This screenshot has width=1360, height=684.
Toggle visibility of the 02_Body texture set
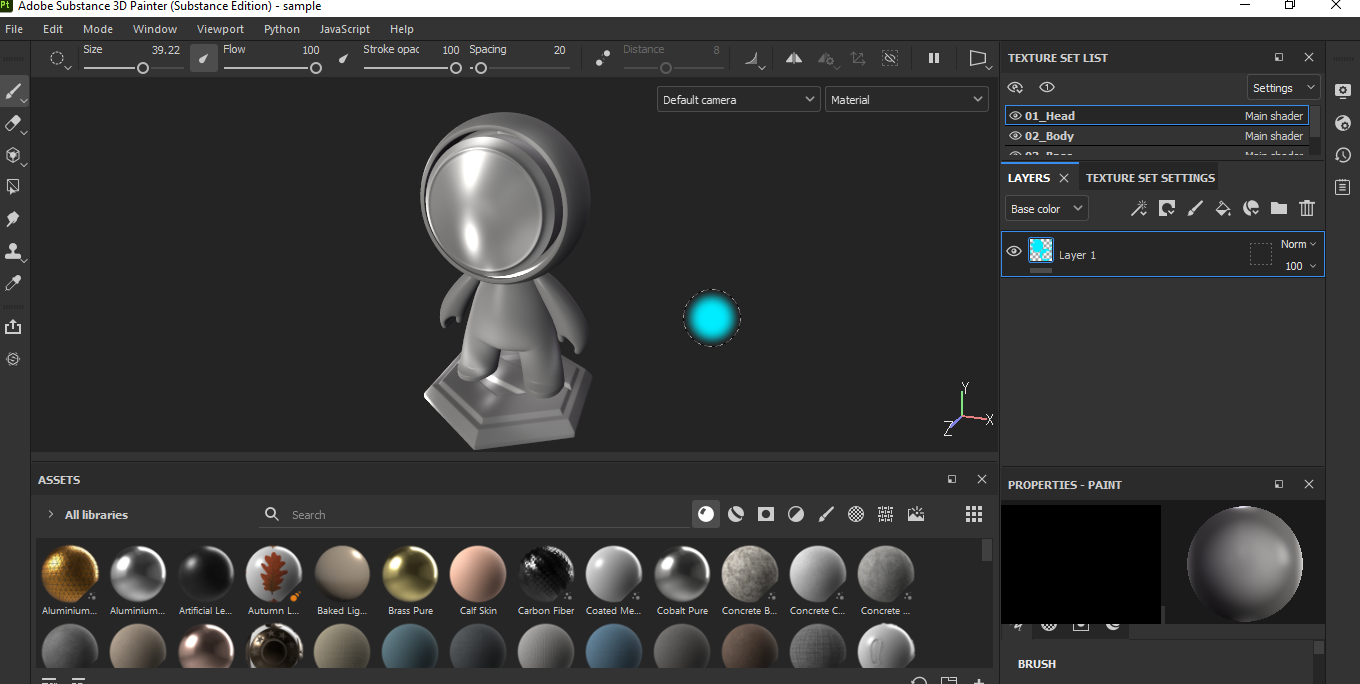1014,136
